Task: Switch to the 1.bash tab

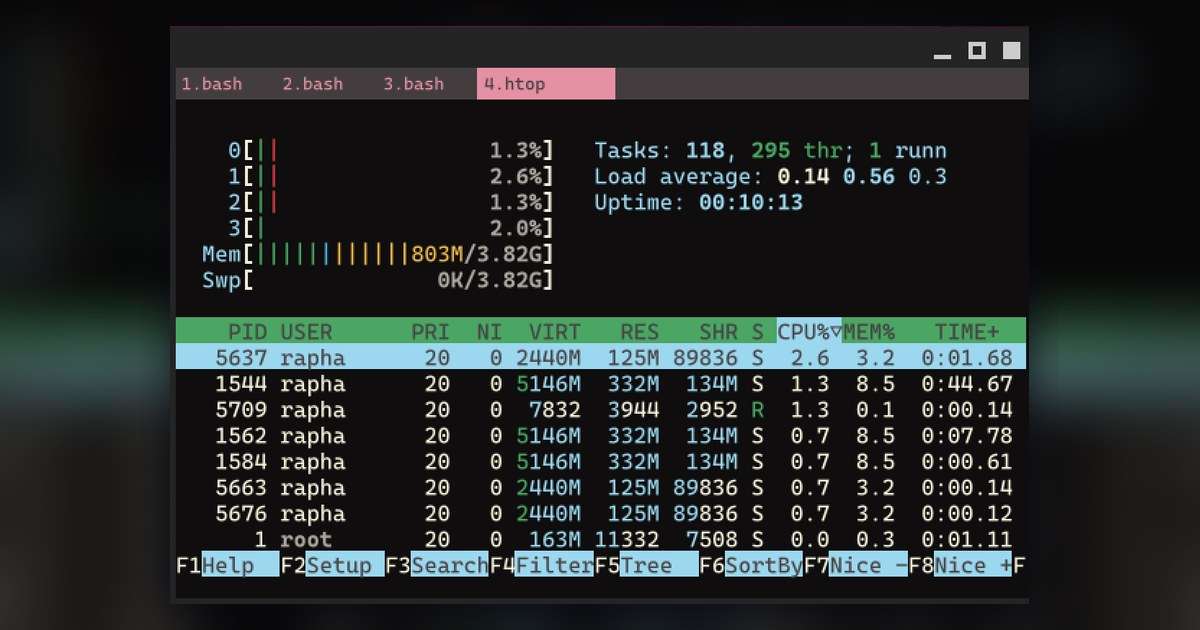Action: (212, 84)
